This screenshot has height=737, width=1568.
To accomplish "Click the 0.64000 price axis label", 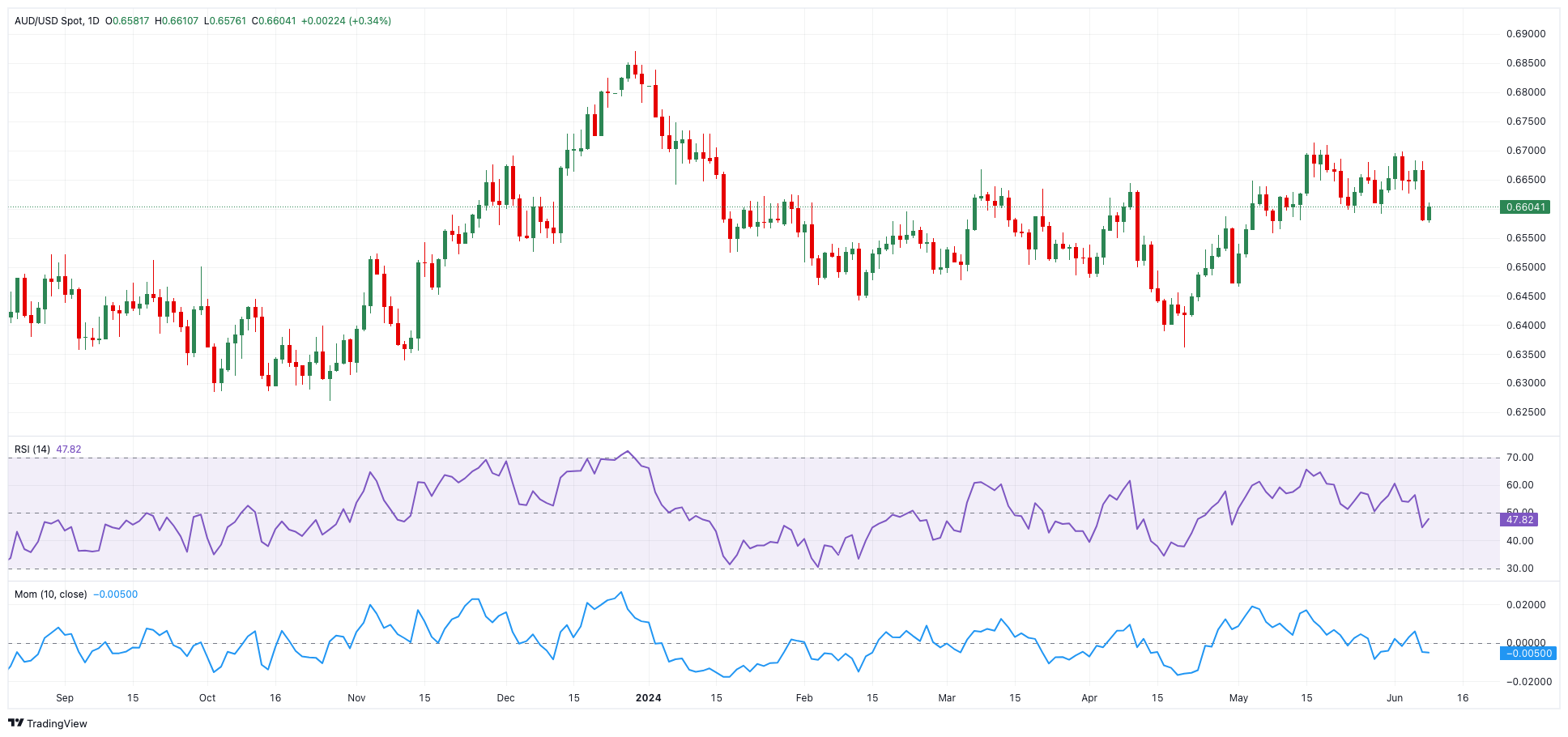I will click(x=1526, y=326).
